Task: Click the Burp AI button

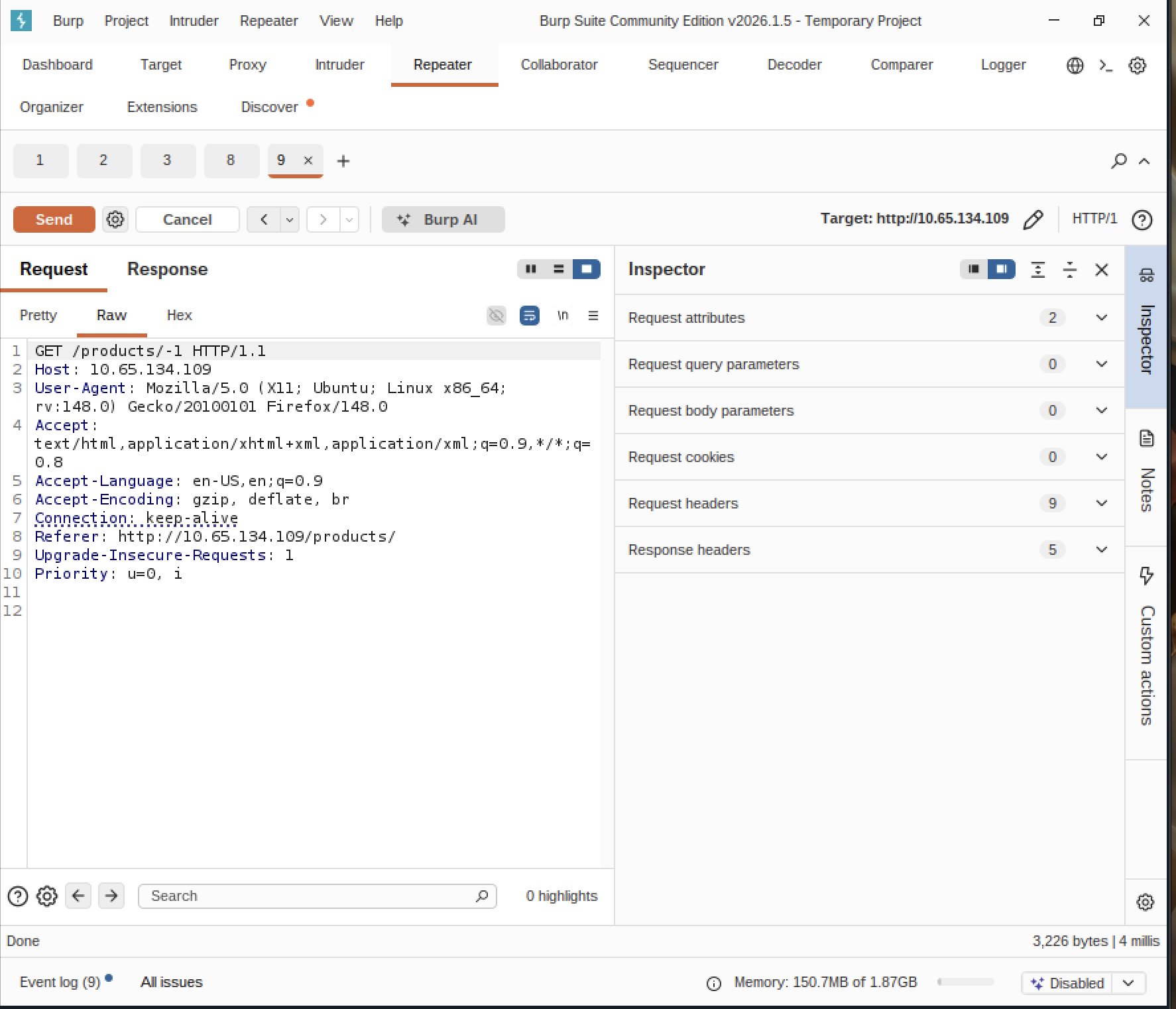Action: tap(443, 219)
